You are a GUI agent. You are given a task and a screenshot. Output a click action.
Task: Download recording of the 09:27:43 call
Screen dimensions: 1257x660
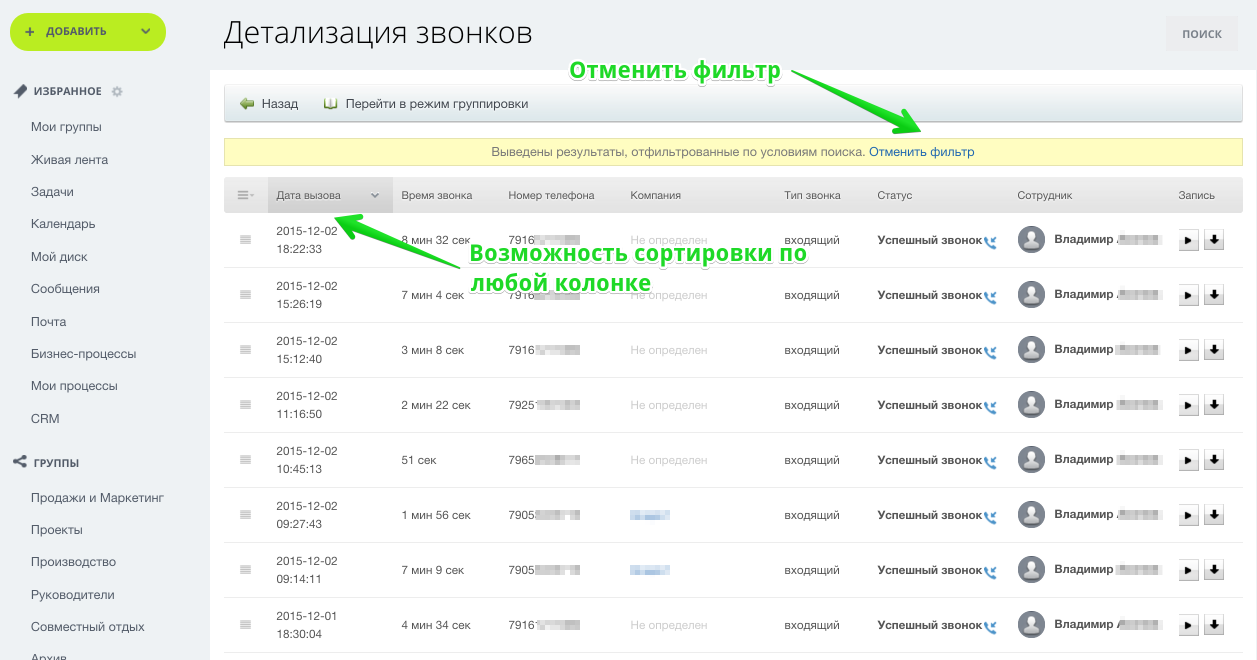click(1214, 515)
